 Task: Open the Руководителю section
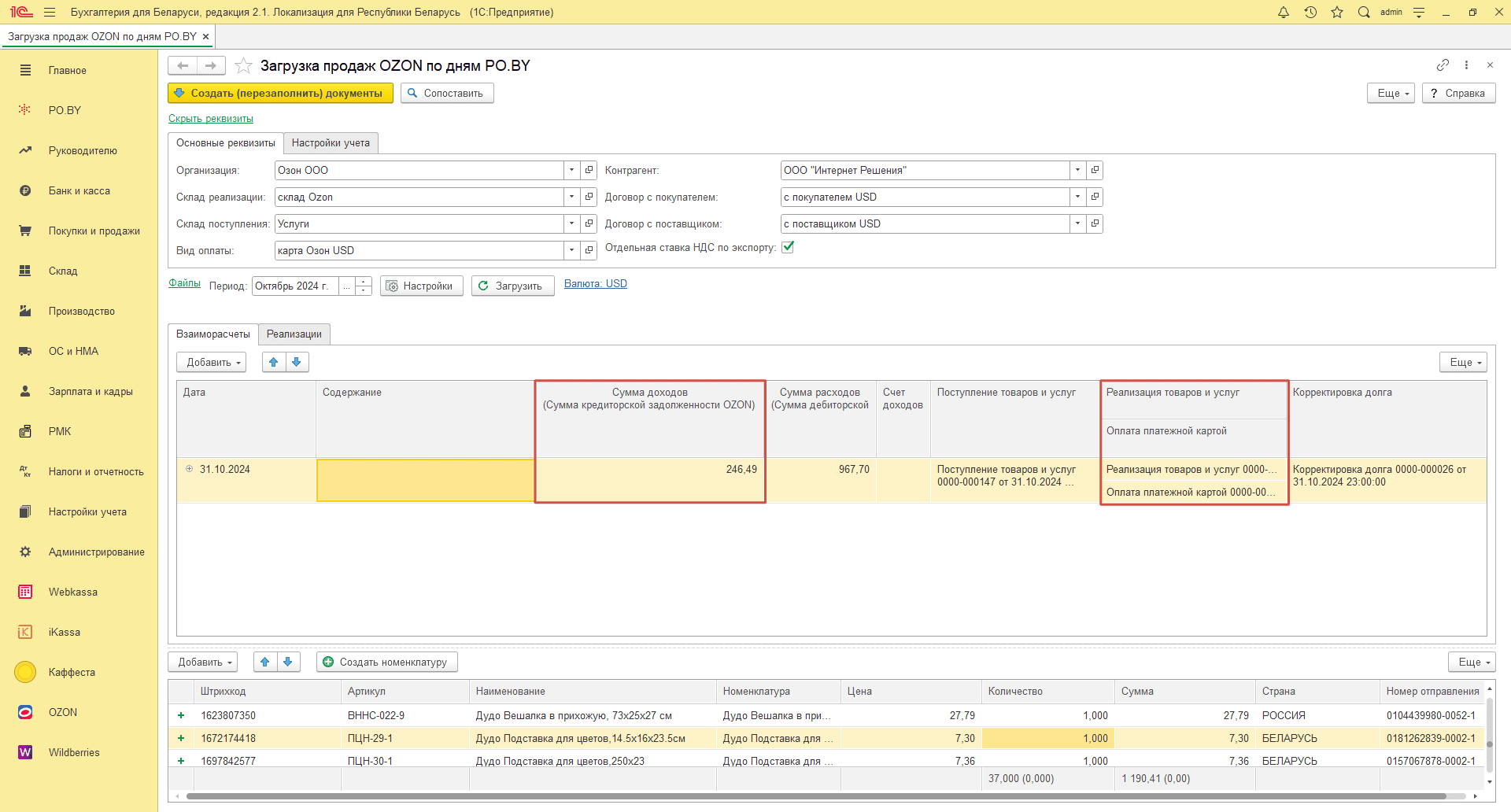click(83, 150)
